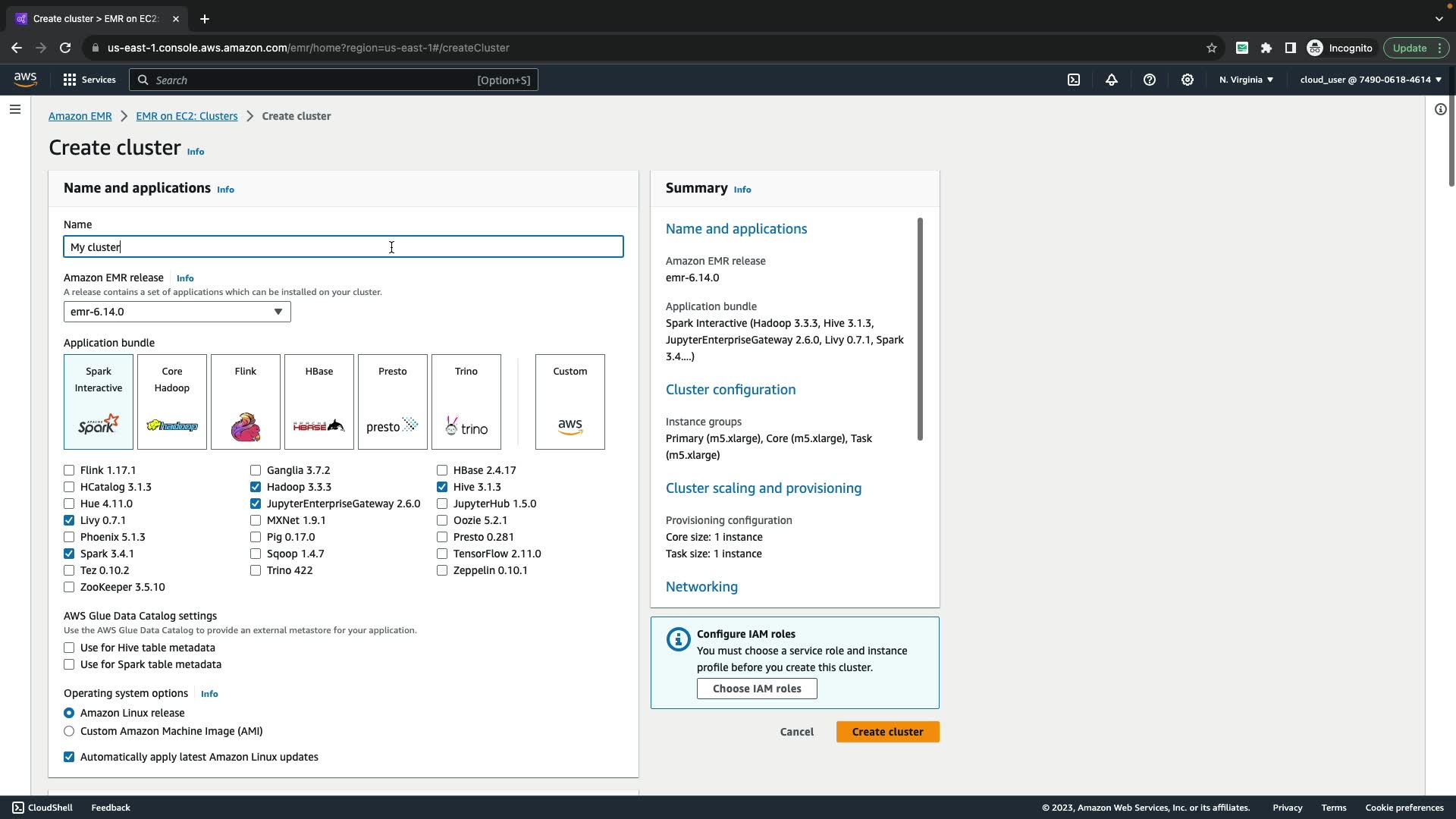Check Use for Hive table metadata
Viewport: 1456px width, 819px height.
pos(69,648)
